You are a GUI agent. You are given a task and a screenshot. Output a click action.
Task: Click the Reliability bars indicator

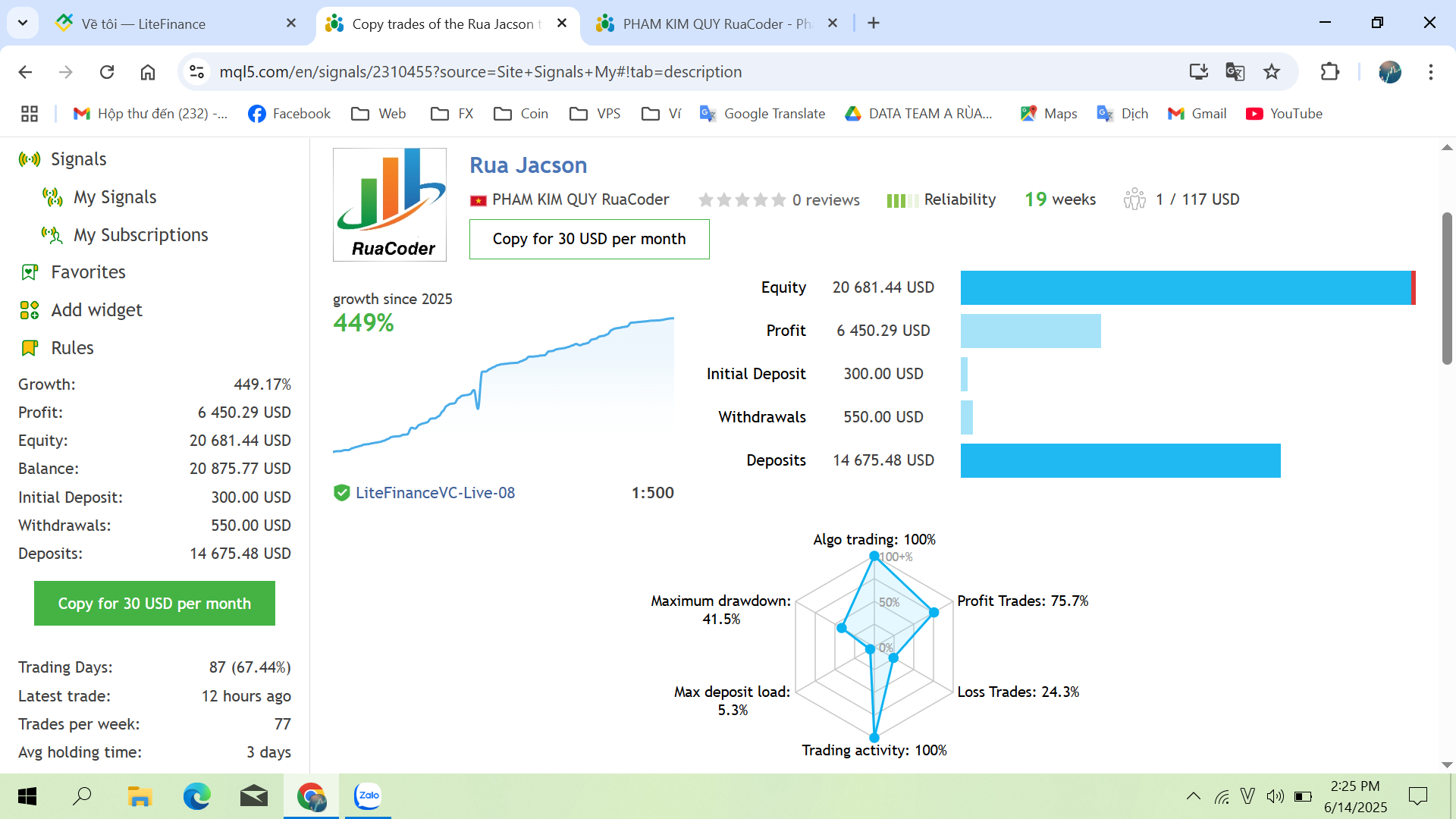pyautogui.click(x=902, y=200)
